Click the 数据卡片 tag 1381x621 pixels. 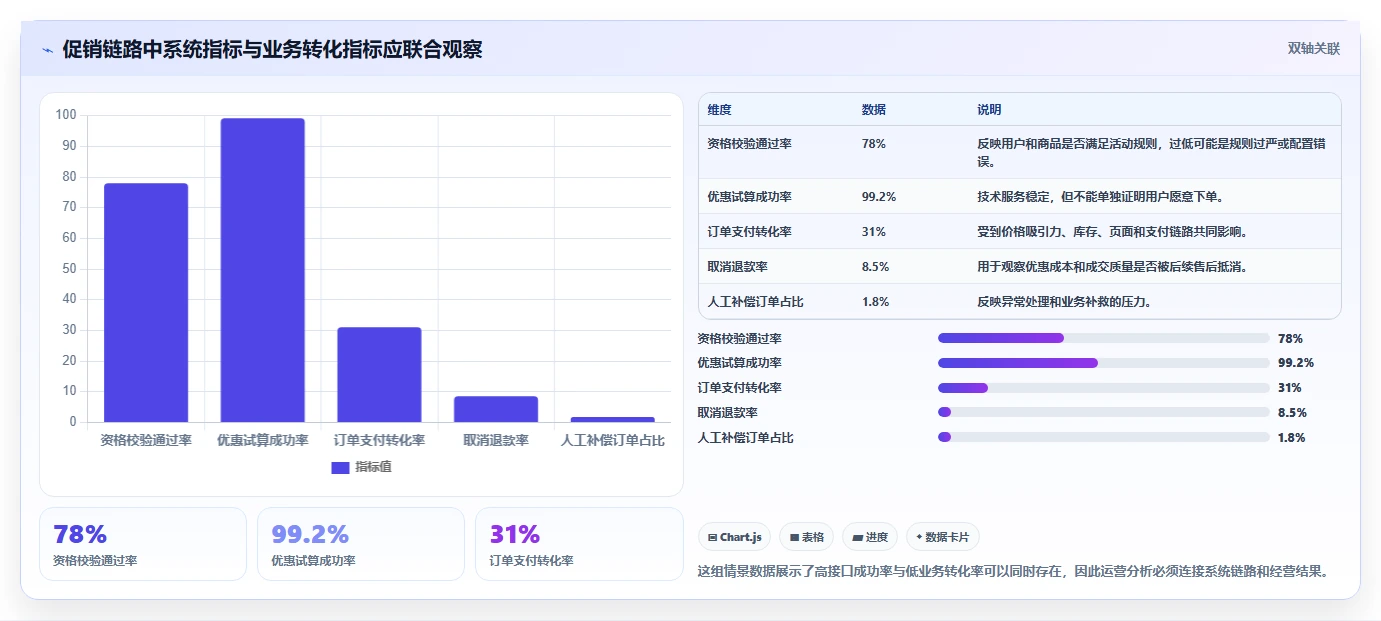943,537
